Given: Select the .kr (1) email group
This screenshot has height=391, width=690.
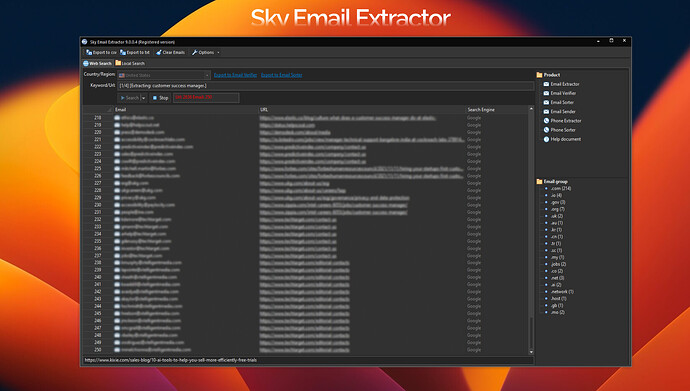Looking at the screenshot, I should pyautogui.click(x=556, y=230).
